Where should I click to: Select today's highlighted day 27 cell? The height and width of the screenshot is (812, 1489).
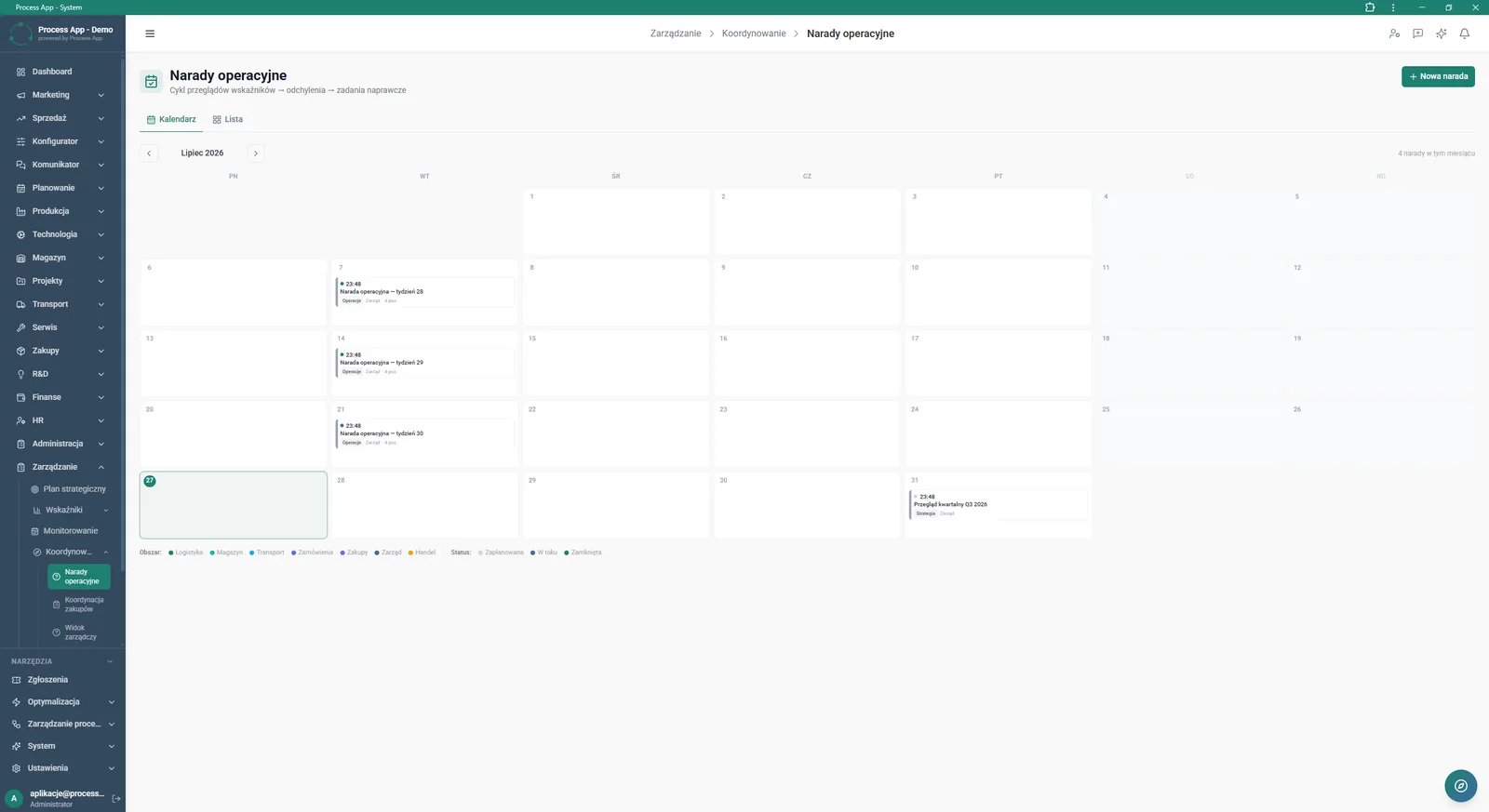[x=234, y=505]
